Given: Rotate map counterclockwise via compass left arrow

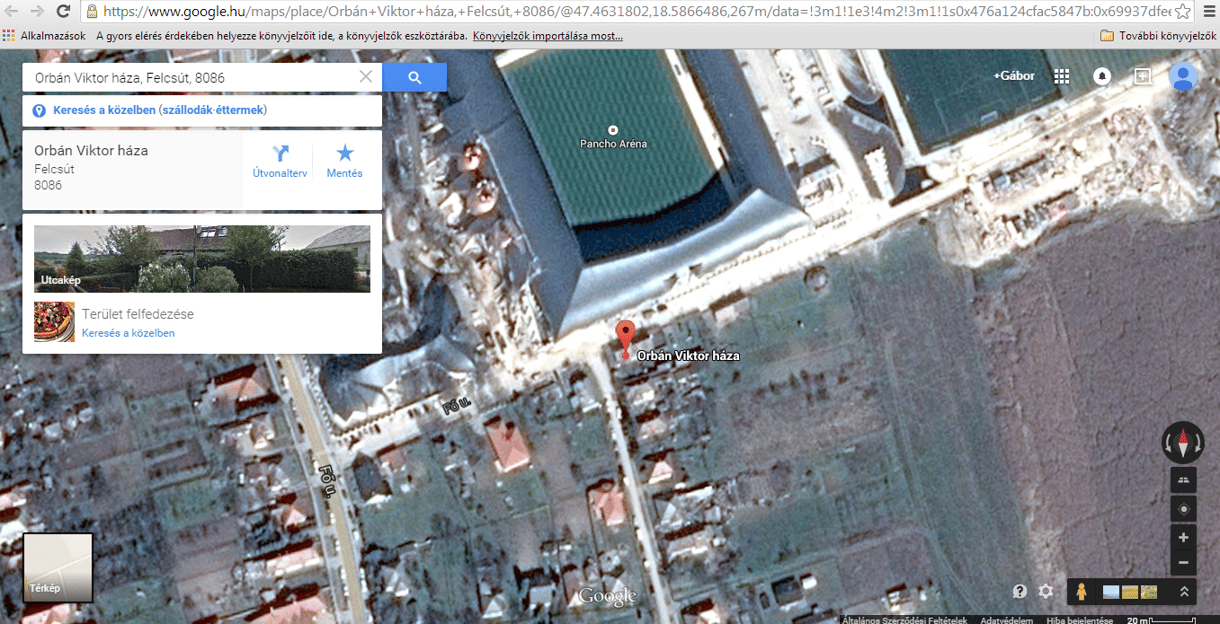Looking at the screenshot, I should (x=1169, y=443).
